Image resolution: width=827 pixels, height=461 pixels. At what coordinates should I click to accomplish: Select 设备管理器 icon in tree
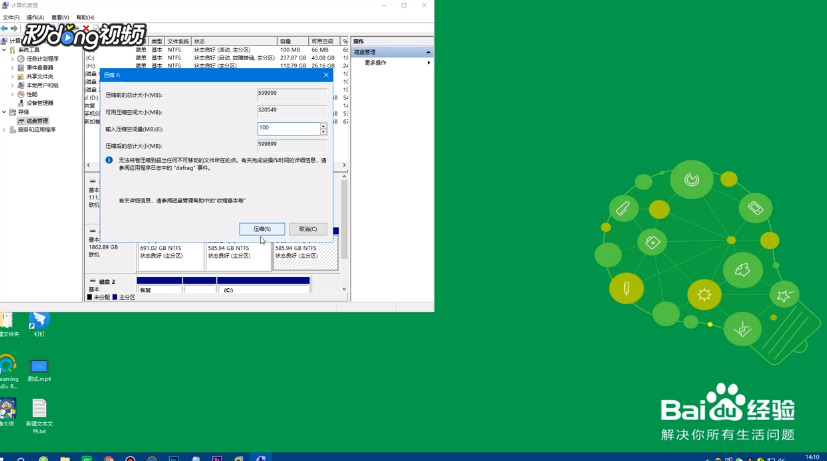click(x=21, y=103)
